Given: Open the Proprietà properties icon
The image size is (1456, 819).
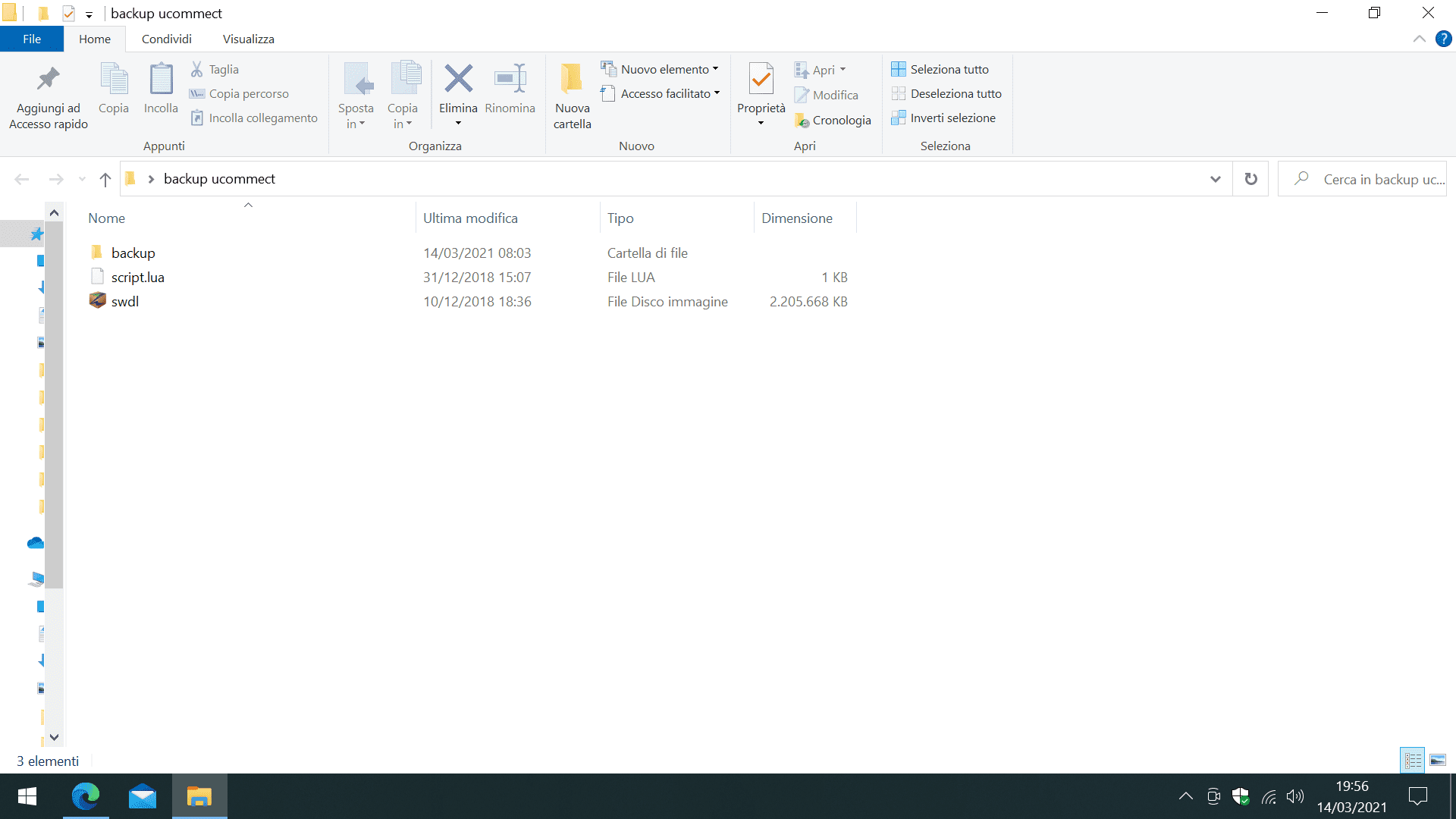Looking at the screenshot, I should (761, 80).
